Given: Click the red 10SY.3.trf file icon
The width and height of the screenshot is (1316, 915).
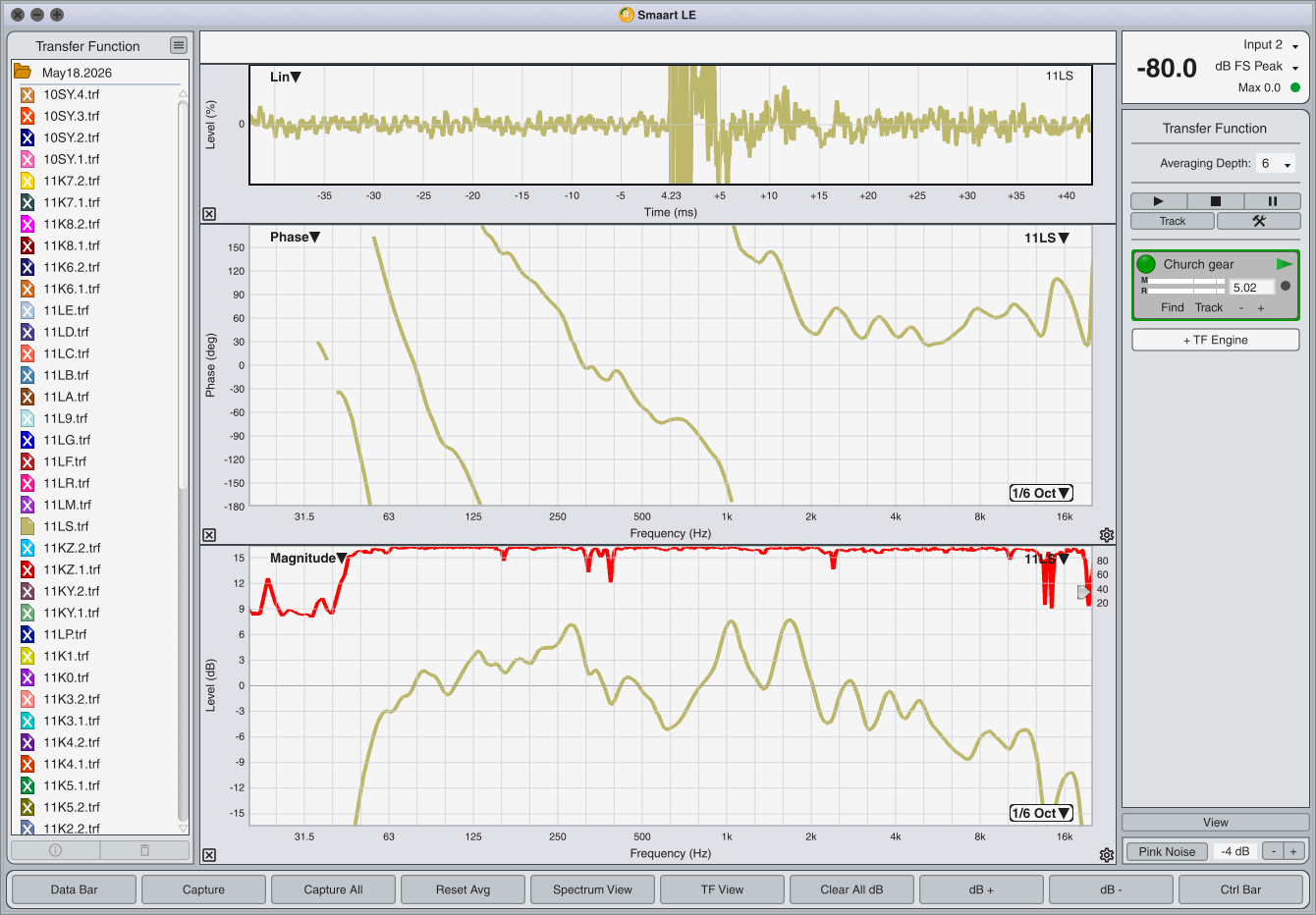Looking at the screenshot, I should click(x=27, y=116).
